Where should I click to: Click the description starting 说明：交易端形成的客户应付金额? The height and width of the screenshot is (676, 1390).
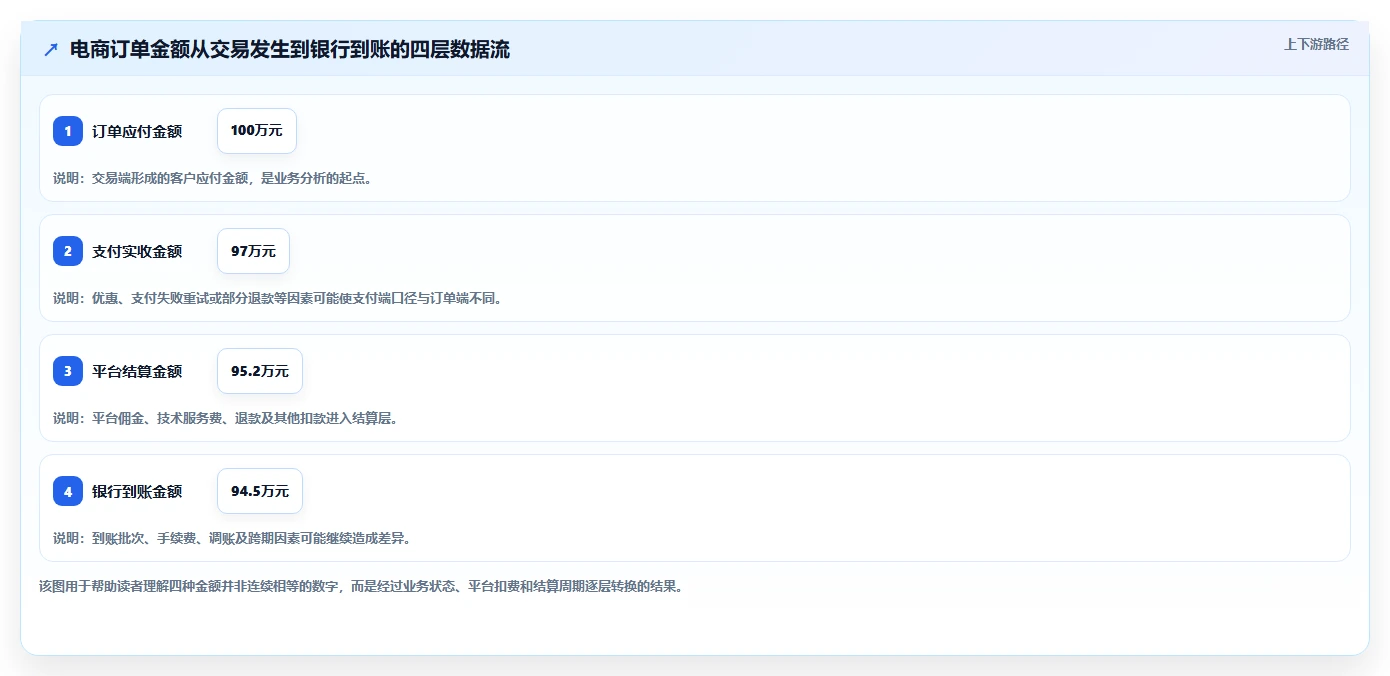213,178
